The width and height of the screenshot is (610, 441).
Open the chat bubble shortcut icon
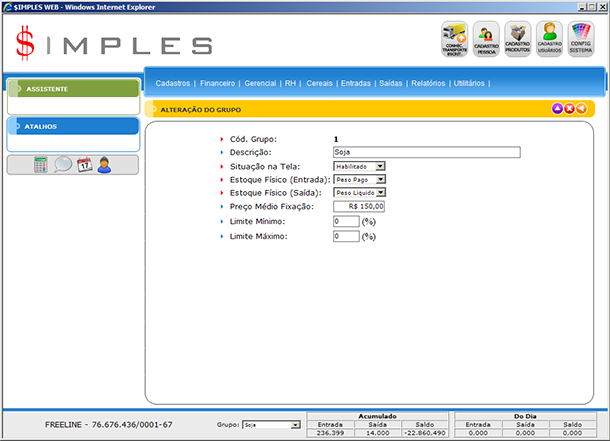point(63,165)
